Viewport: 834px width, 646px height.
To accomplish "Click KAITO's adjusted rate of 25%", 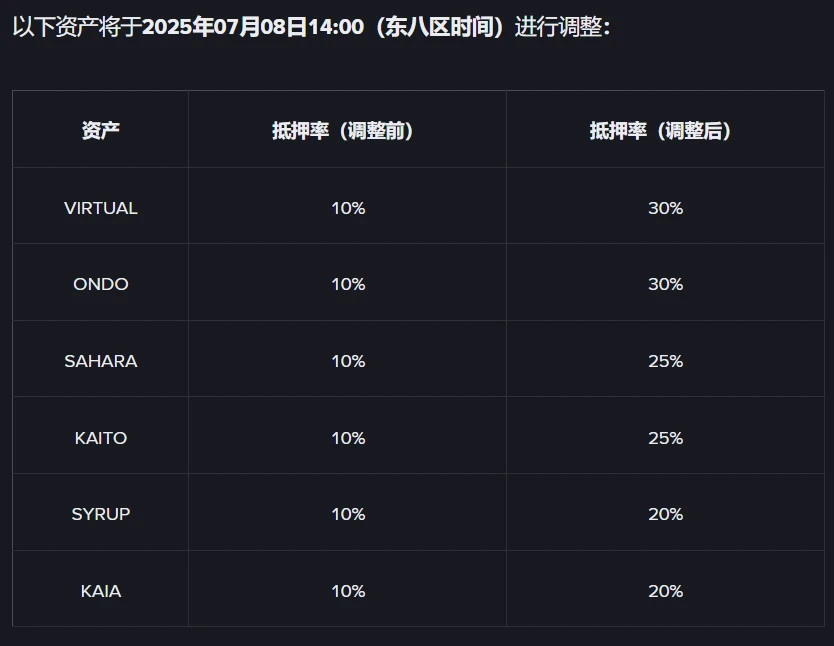I will point(665,438).
